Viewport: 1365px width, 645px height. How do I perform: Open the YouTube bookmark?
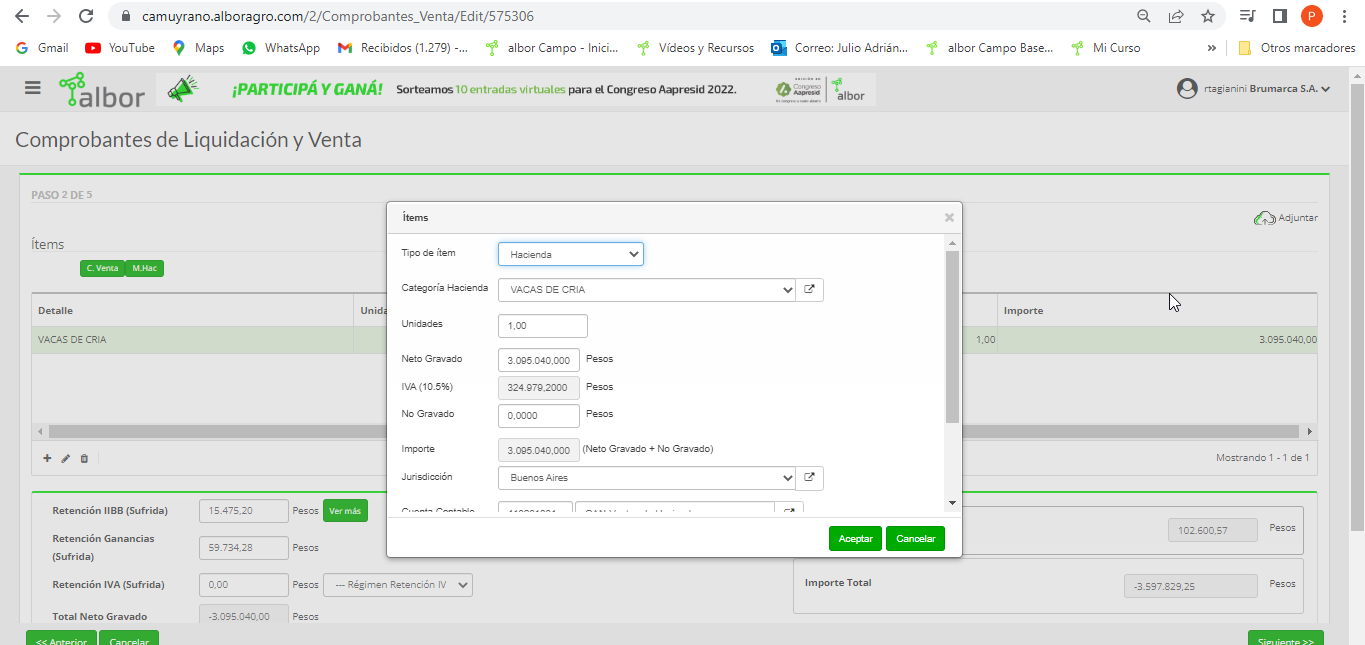pyautogui.click(x=120, y=48)
